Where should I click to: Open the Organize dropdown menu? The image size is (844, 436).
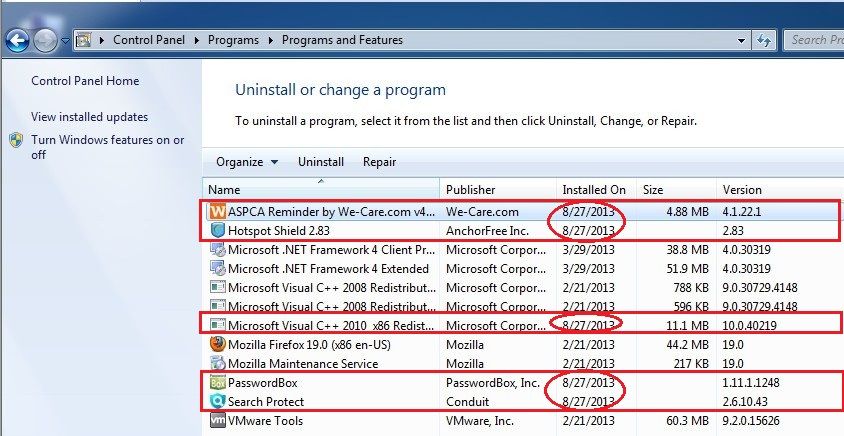[247, 162]
